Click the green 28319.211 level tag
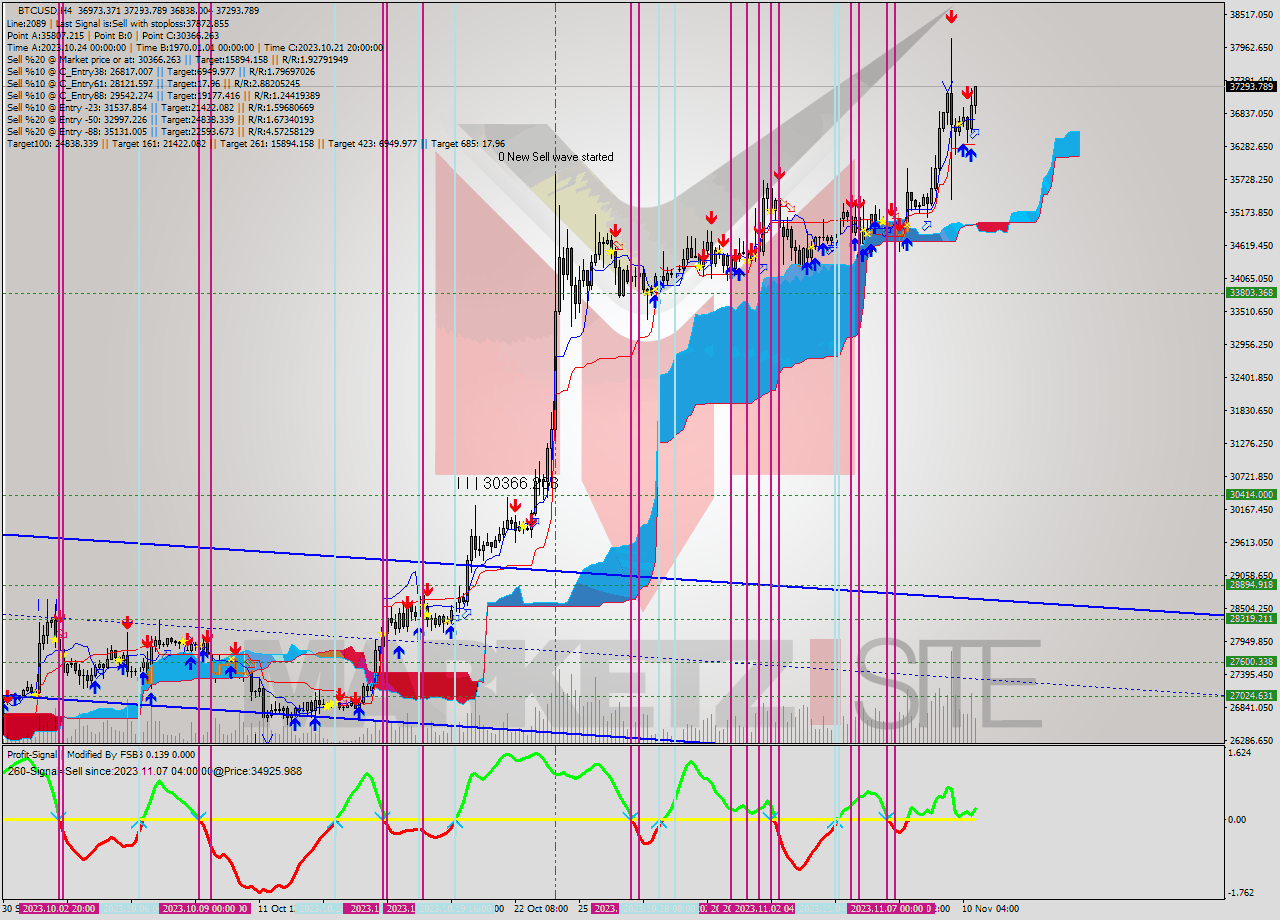 [1250, 618]
